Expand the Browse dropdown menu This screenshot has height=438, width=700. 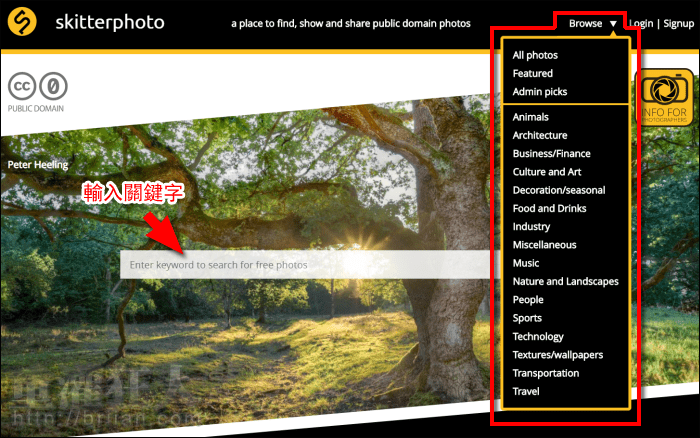click(586, 23)
